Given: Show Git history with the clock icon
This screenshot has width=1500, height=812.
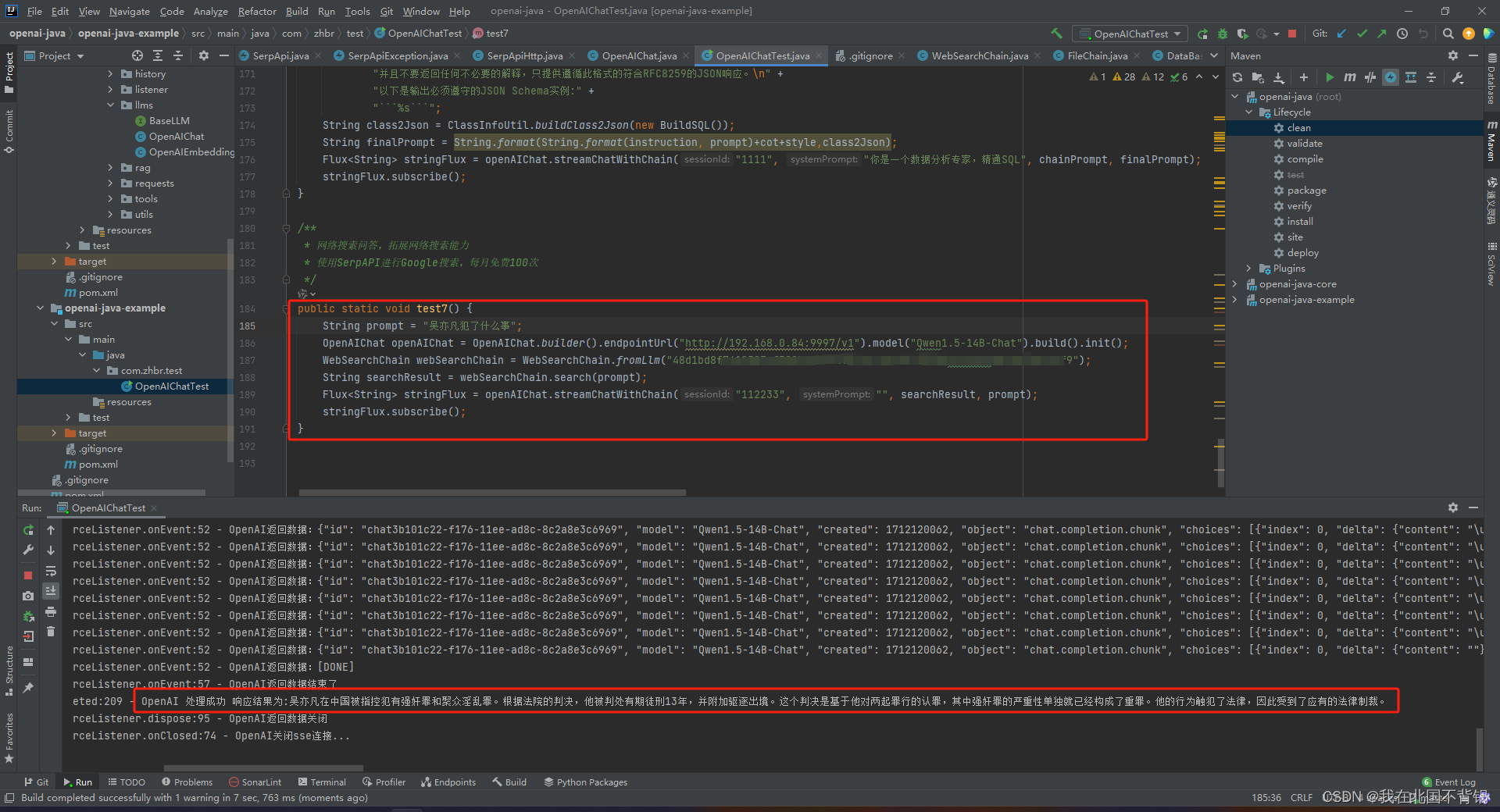Looking at the screenshot, I should [x=1402, y=34].
